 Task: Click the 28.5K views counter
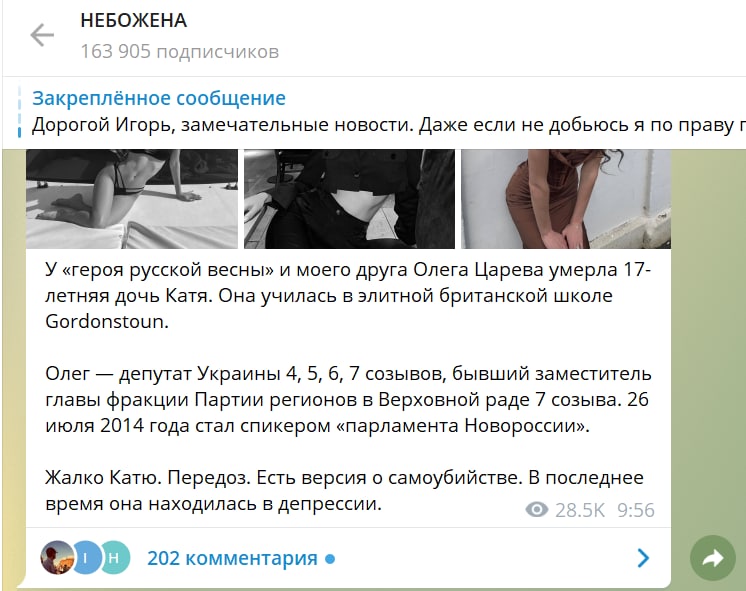point(580,510)
